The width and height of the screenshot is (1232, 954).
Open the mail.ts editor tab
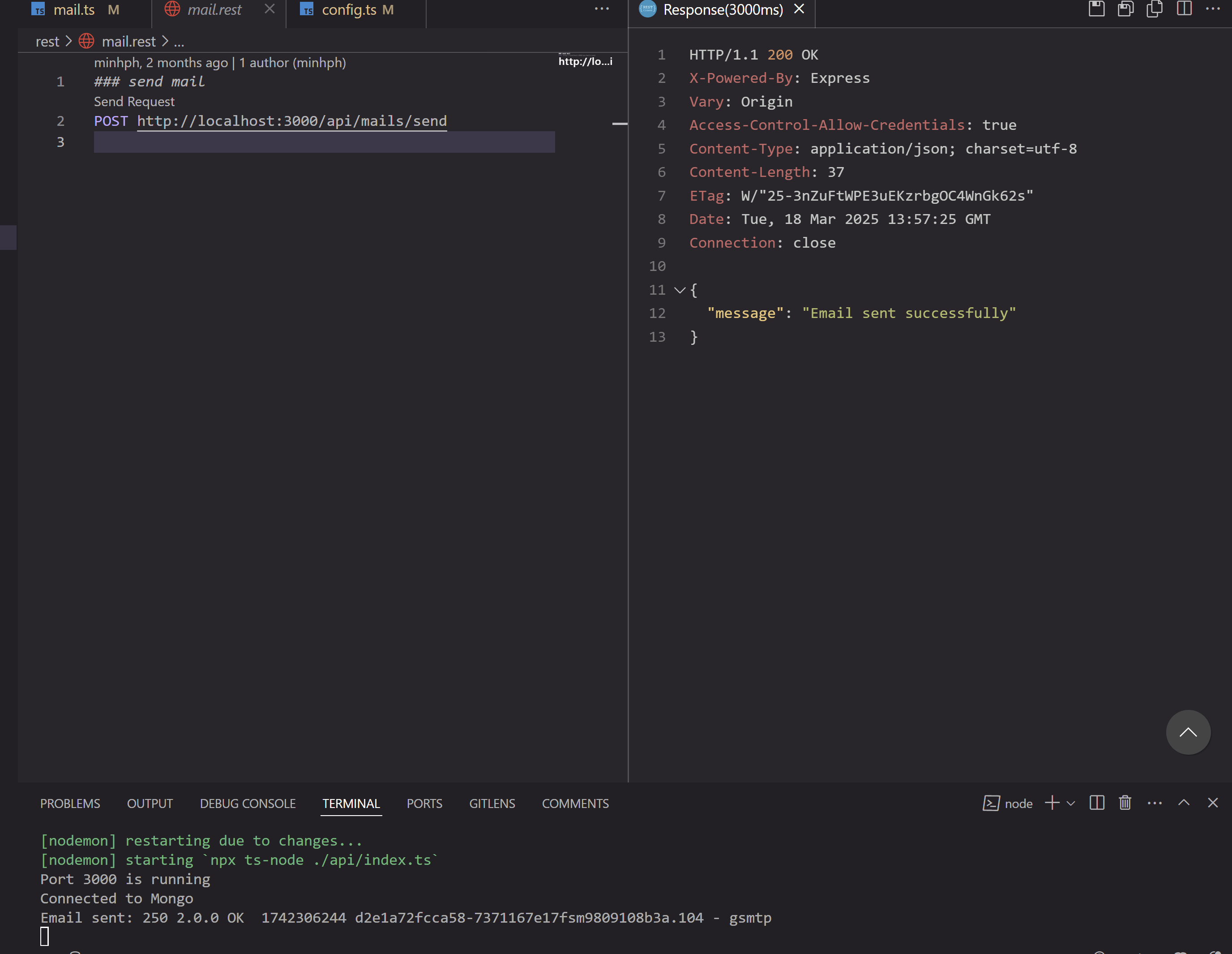[74, 9]
